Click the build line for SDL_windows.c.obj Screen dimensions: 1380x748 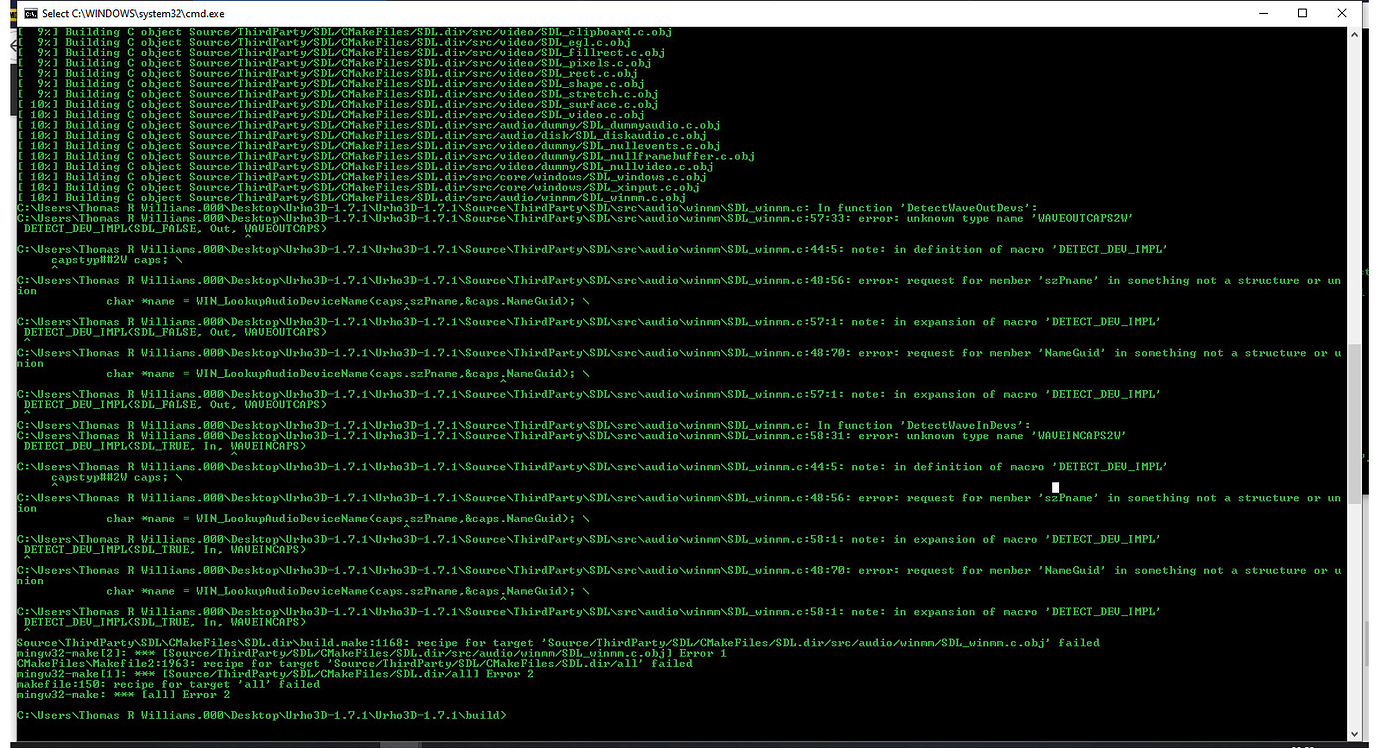[x=362, y=177]
